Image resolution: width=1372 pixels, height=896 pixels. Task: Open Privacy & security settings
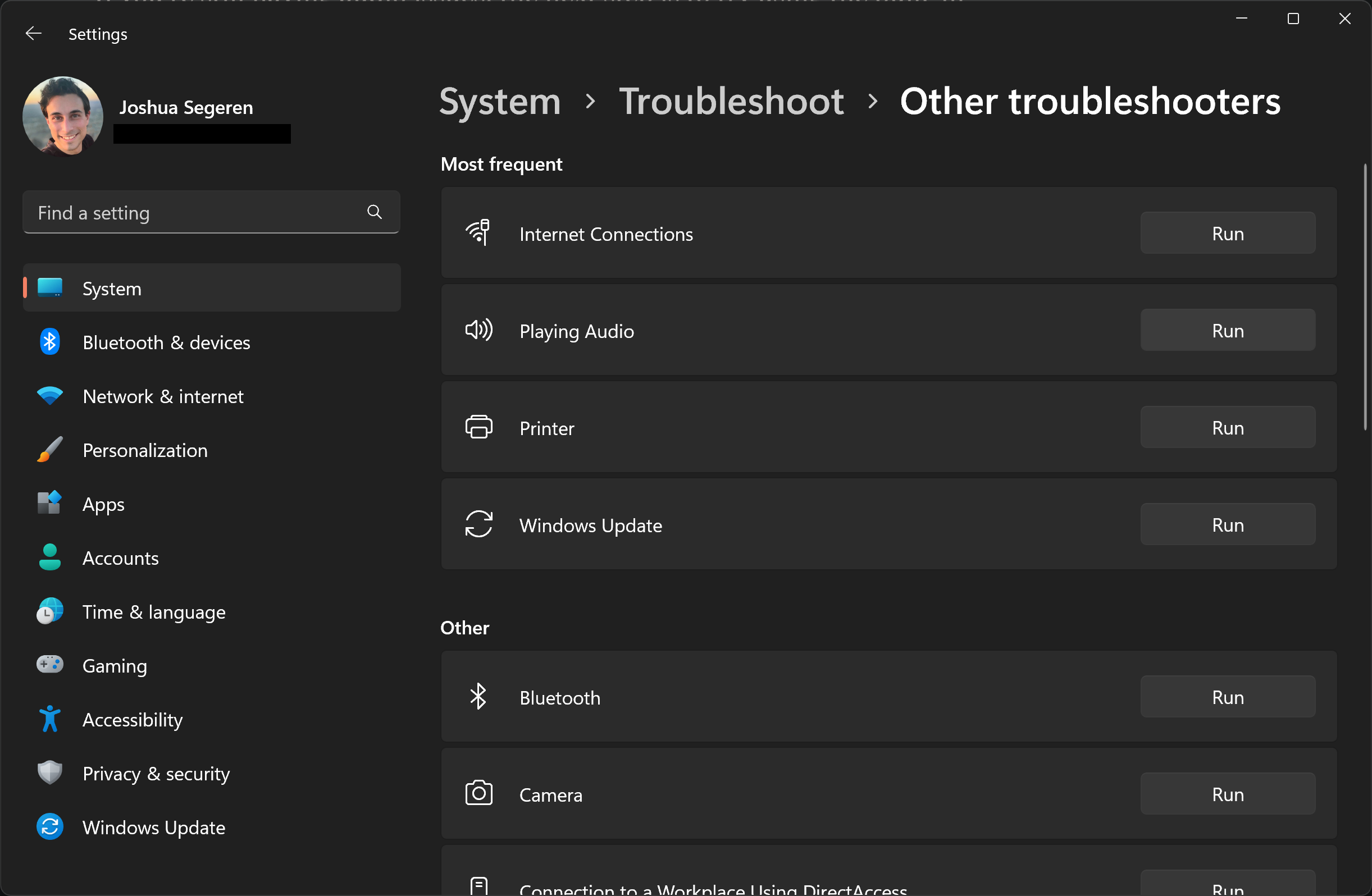212,772
